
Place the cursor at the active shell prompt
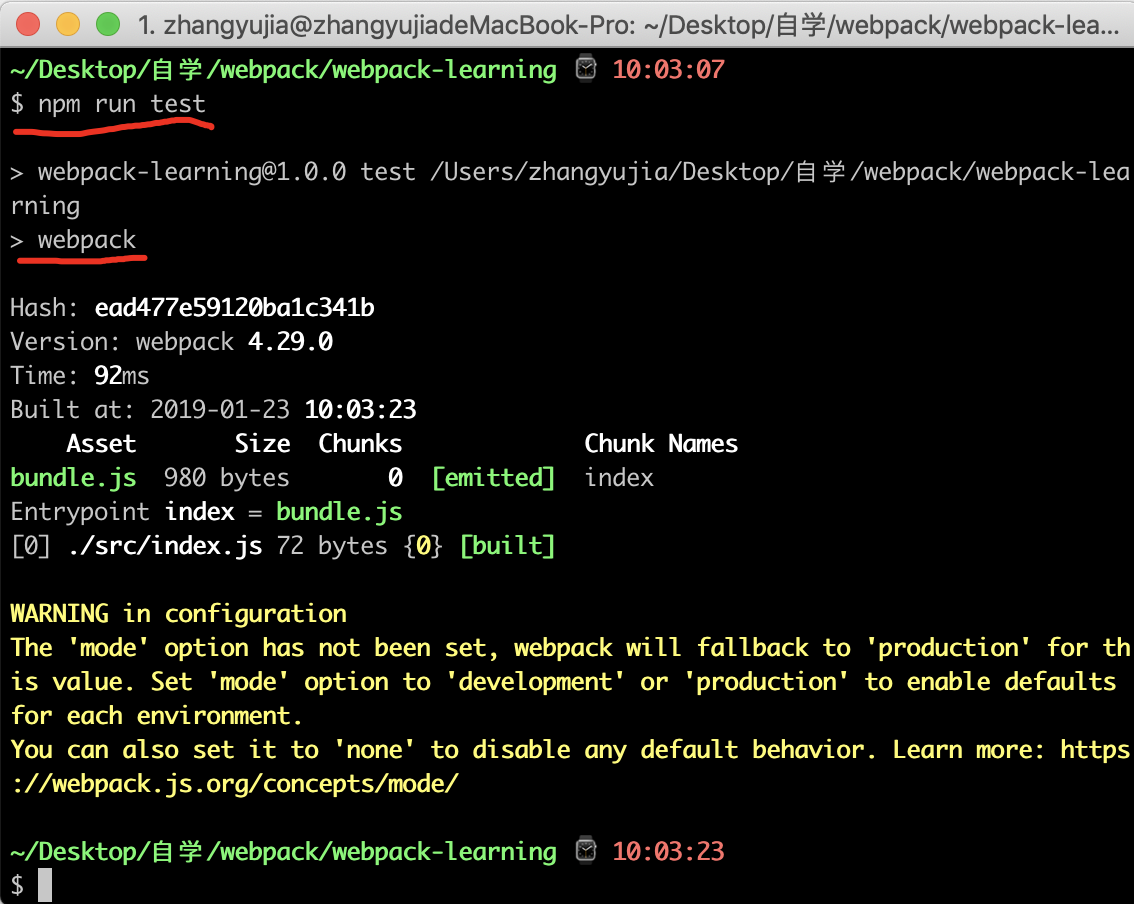point(41,884)
